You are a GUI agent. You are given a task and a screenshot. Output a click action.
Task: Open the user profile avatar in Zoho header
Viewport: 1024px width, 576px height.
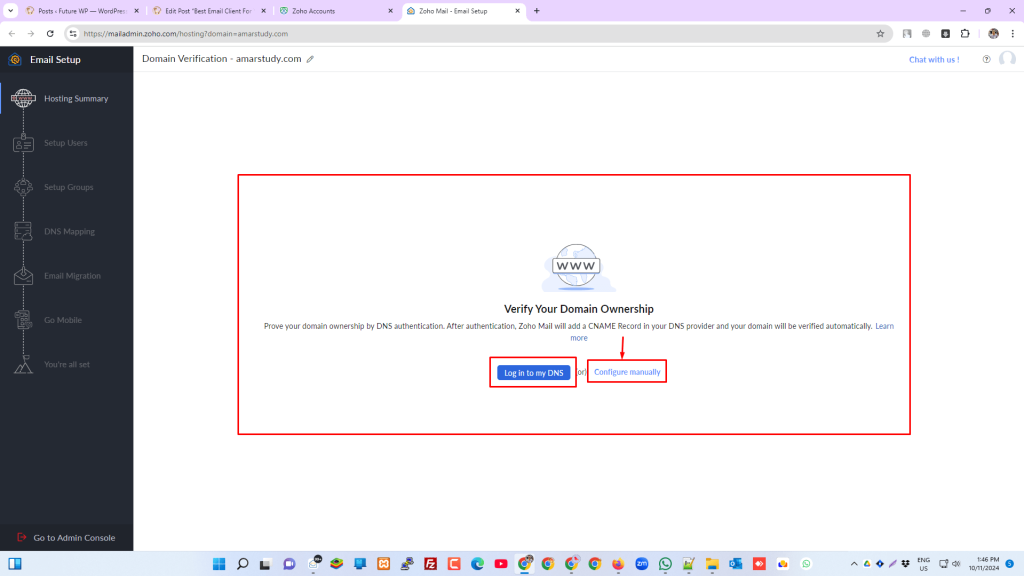coord(1007,59)
